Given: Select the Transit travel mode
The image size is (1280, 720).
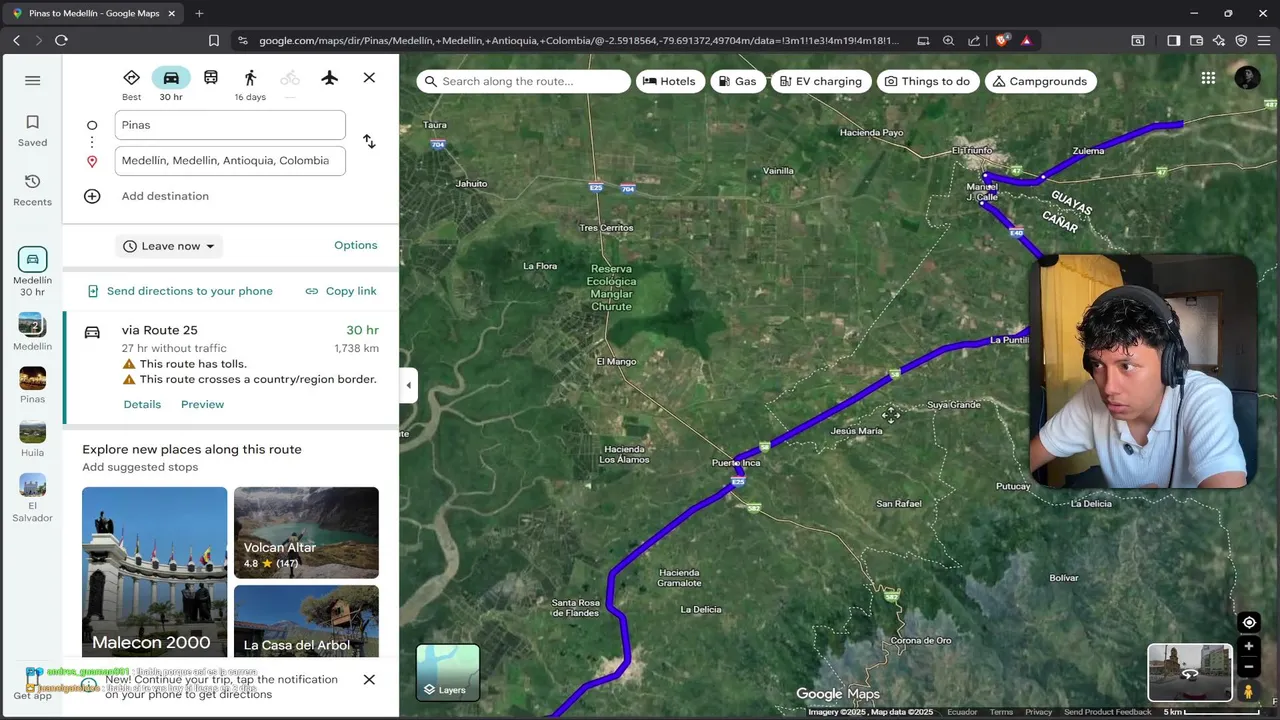Looking at the screenshot, I should [211, 78].
